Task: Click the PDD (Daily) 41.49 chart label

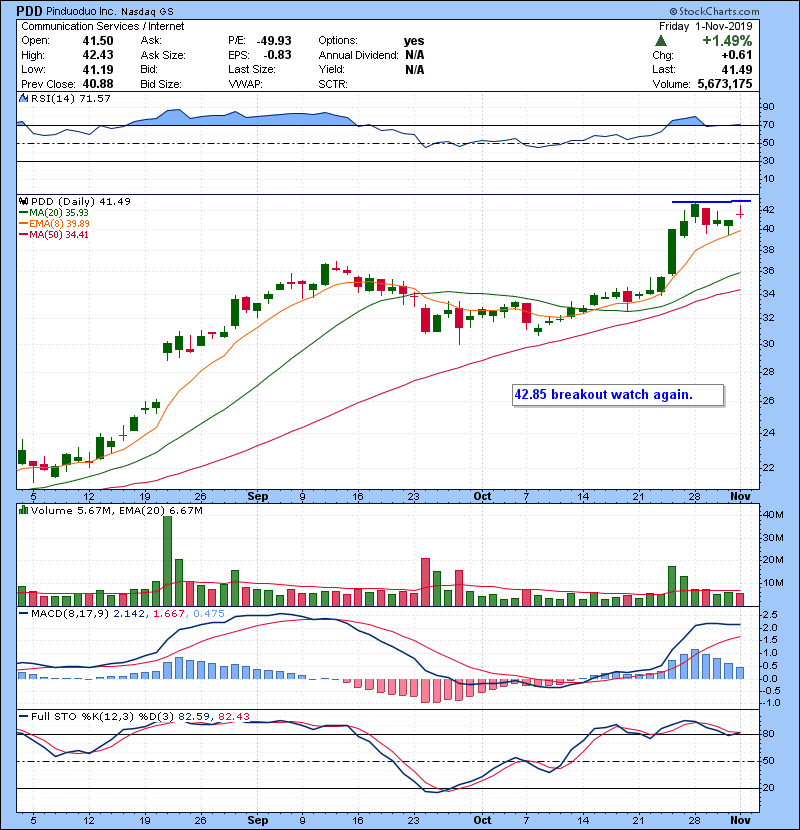Action: pyautogui.click(x=80, y=202)
